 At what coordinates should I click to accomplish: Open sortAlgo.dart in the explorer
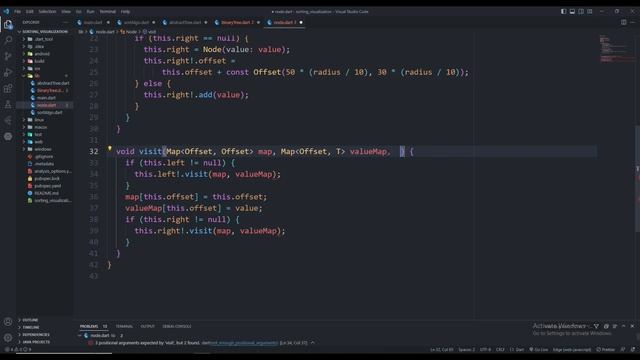coord(45,113)
